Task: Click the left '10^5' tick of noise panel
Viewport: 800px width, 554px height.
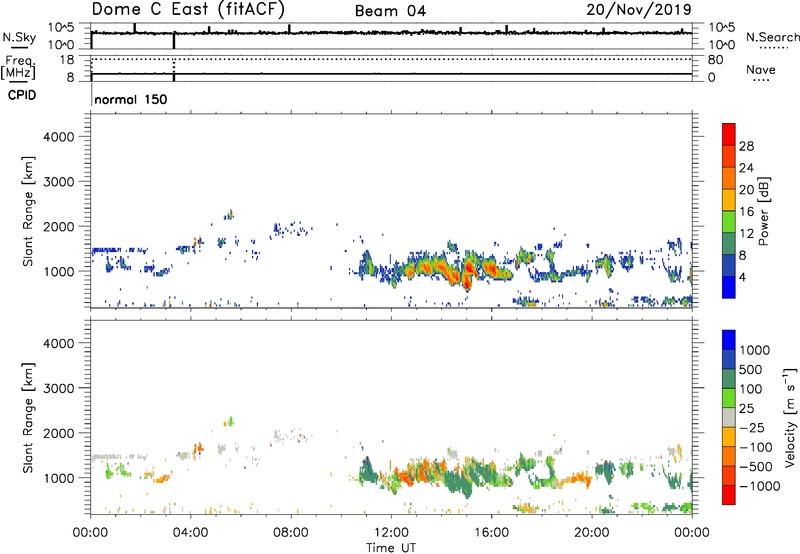Action: pos(61,27)
